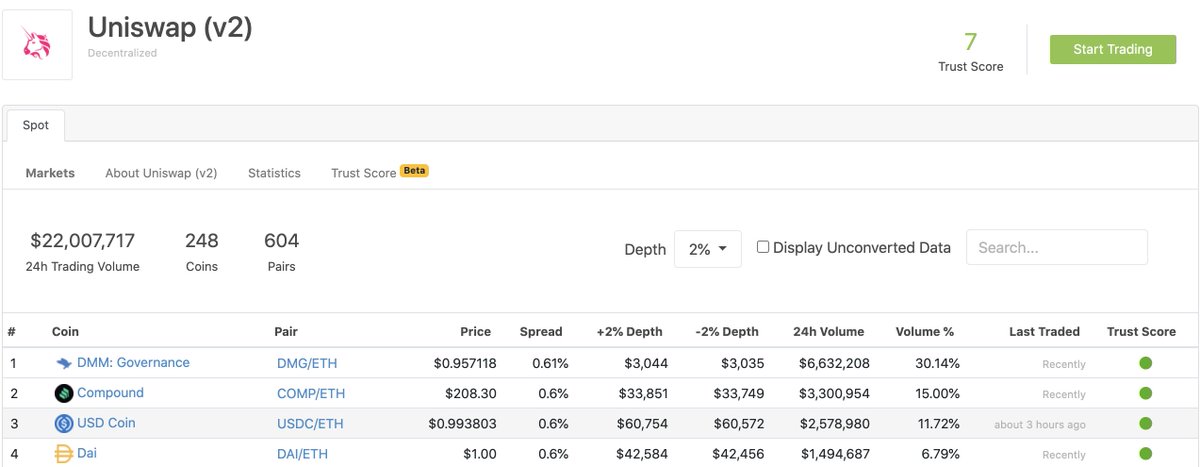Sort table by Spread column header
1200x467 pixels.
click(541, 332)
